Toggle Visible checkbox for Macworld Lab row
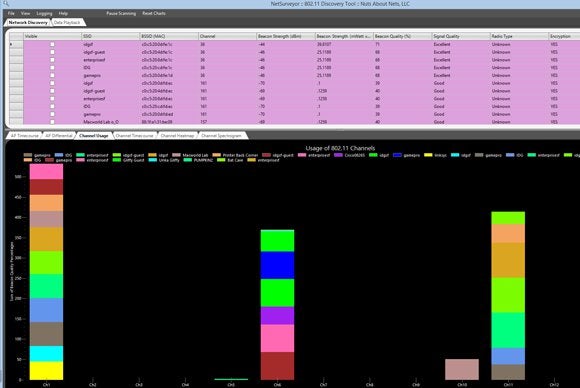The width and height of the screenshot is (580, 388). tap(53, 122)
